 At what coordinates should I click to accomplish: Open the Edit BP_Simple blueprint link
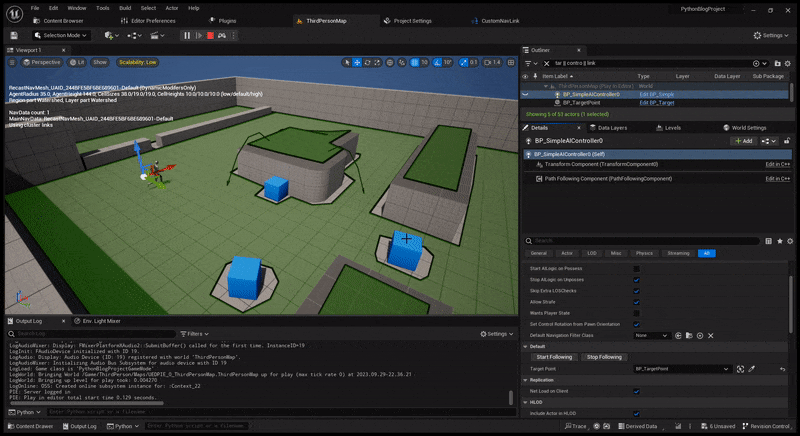pyautogui.click(x=657, y=94)
